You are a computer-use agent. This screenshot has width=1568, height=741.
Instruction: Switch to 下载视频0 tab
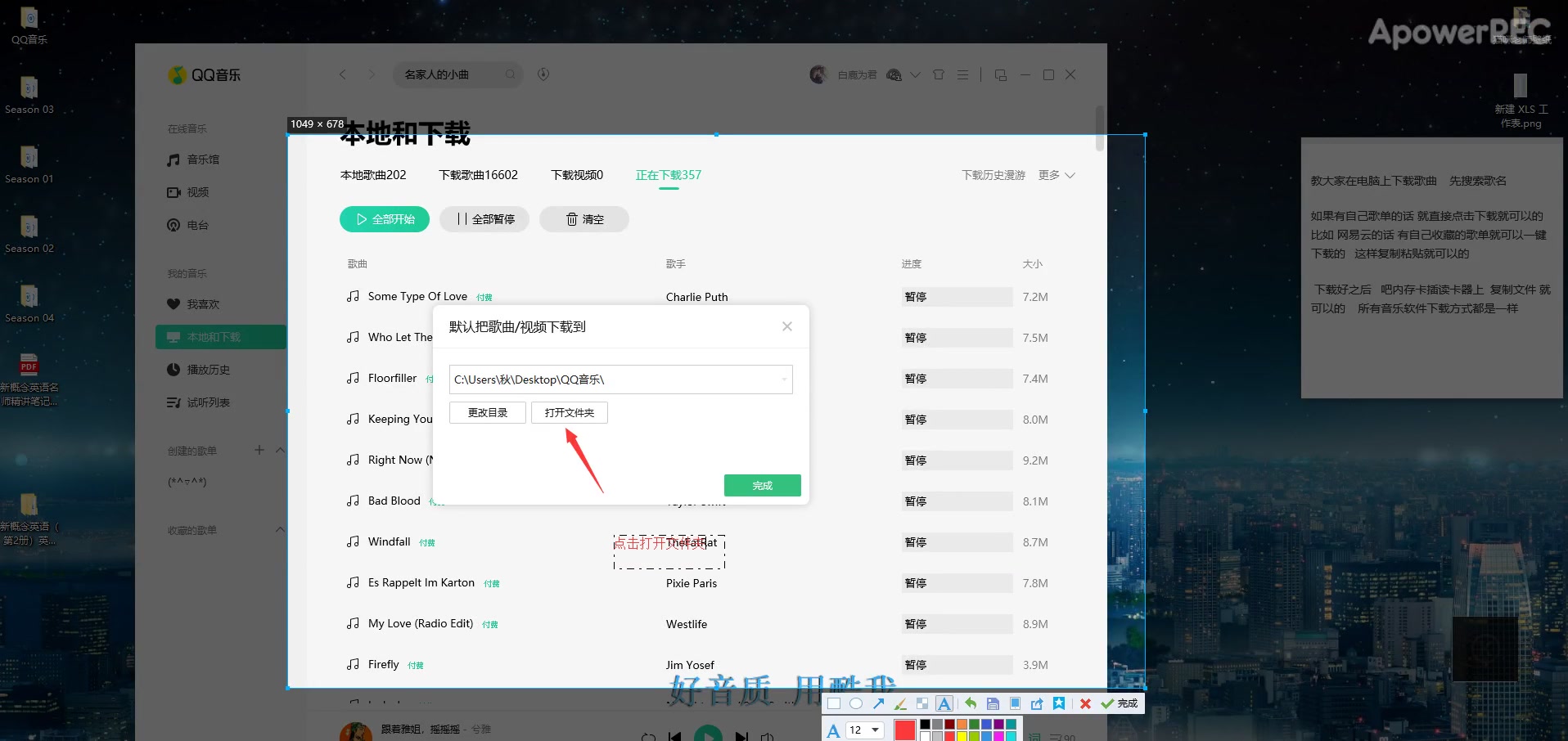tap(577, 175)
